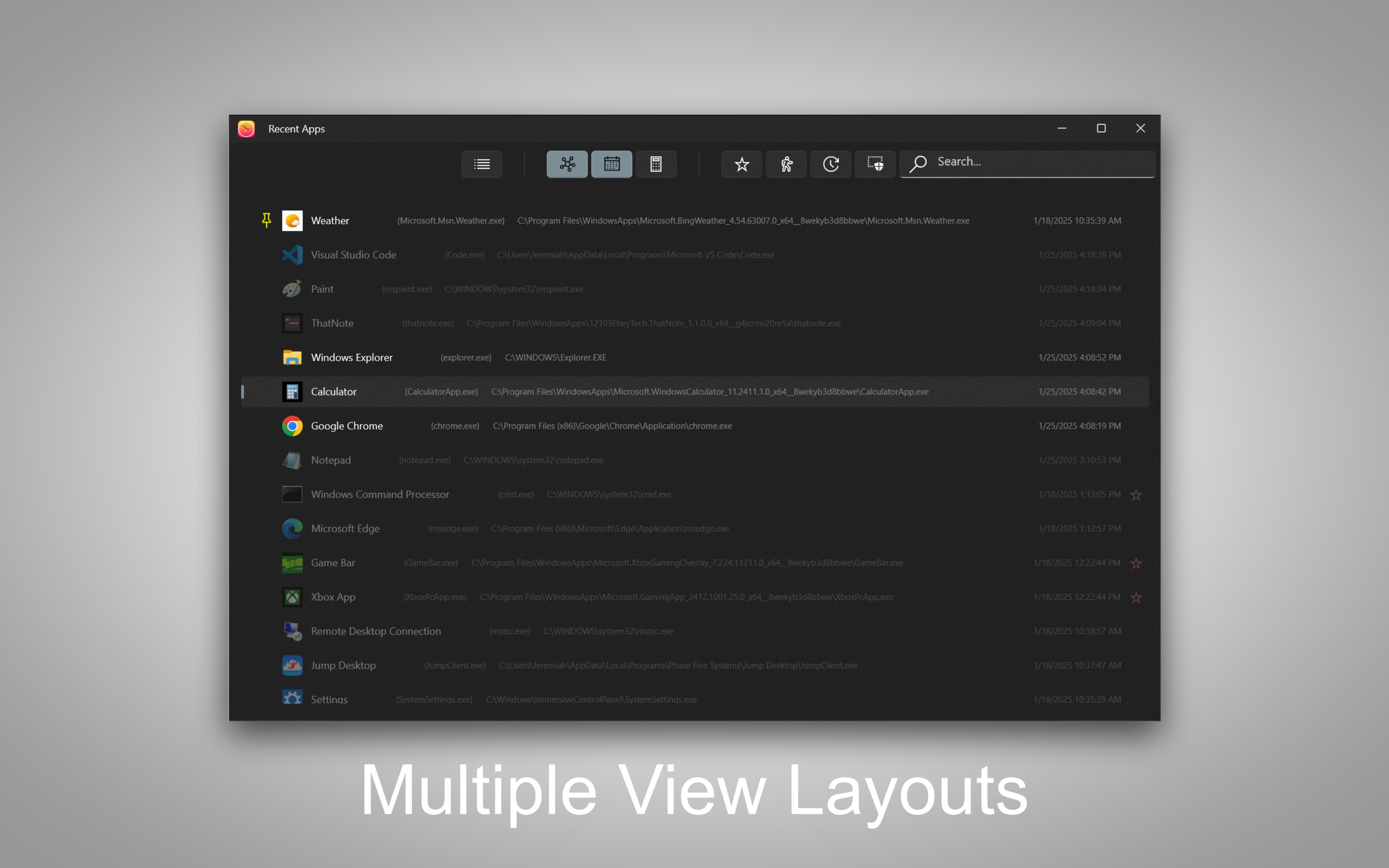Click the star on Windows Command Processor row
This screenshot has height=868, width=1389.
tap(1136, 495)
